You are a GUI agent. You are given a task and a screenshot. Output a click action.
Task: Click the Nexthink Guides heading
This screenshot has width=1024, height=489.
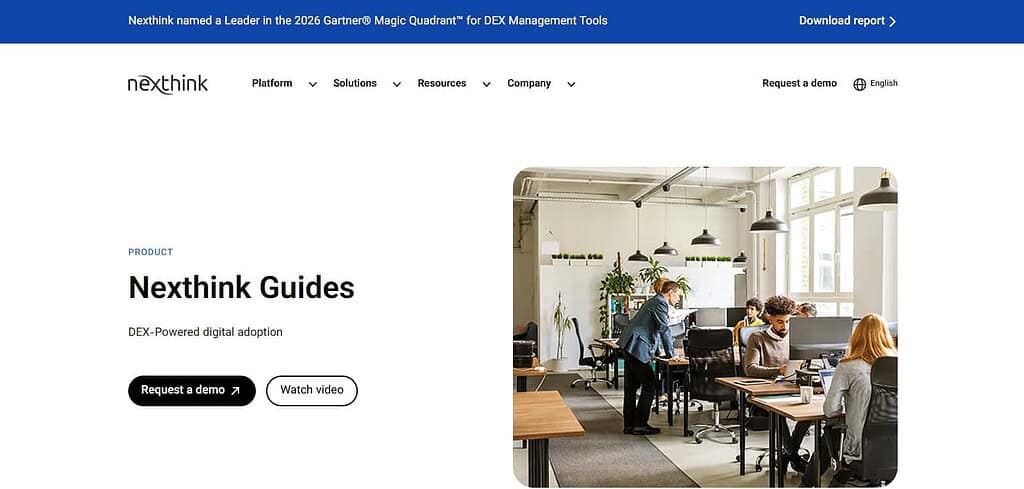point(242,287)
